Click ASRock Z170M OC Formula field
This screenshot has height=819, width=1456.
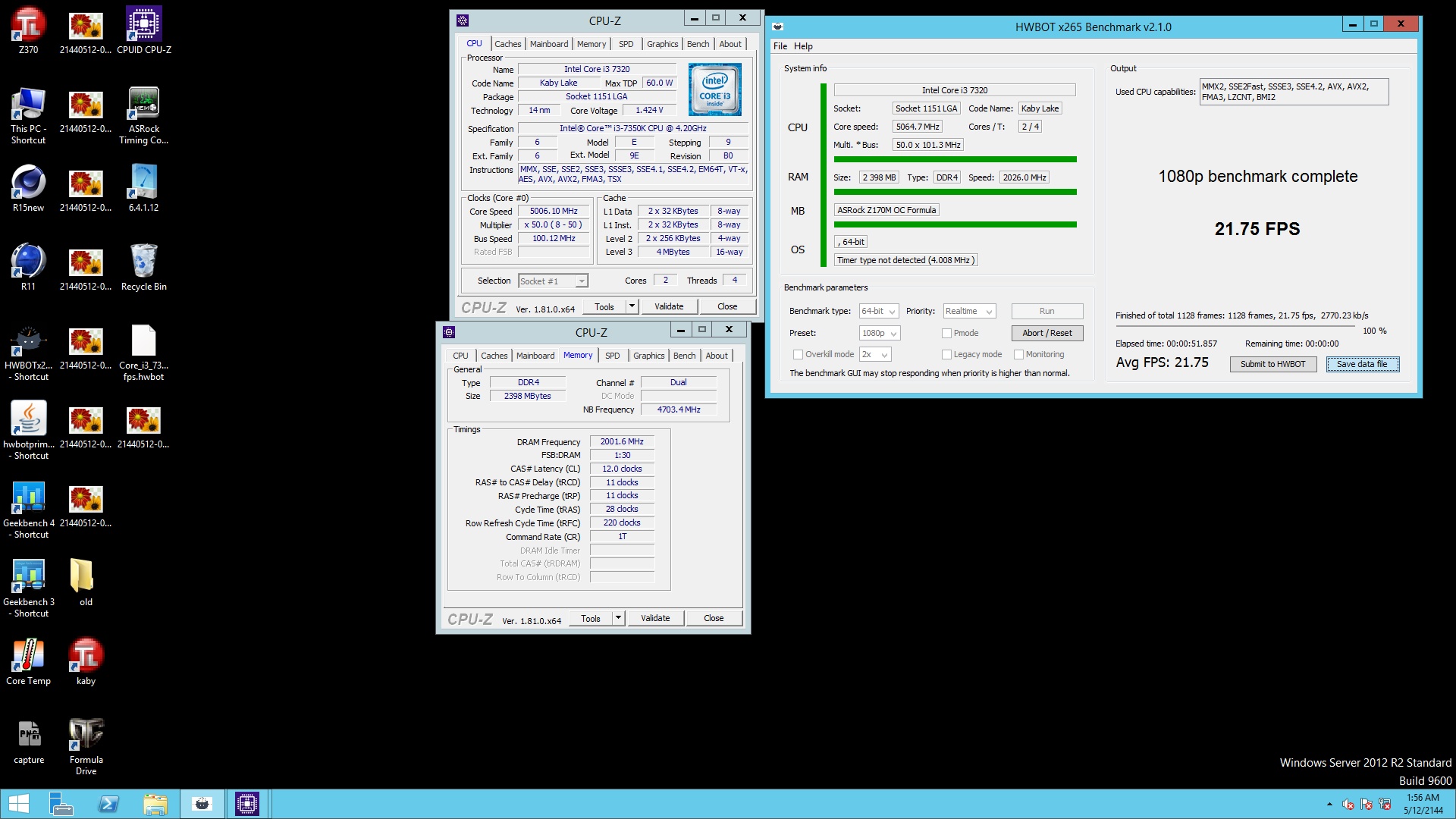[886, 210]
